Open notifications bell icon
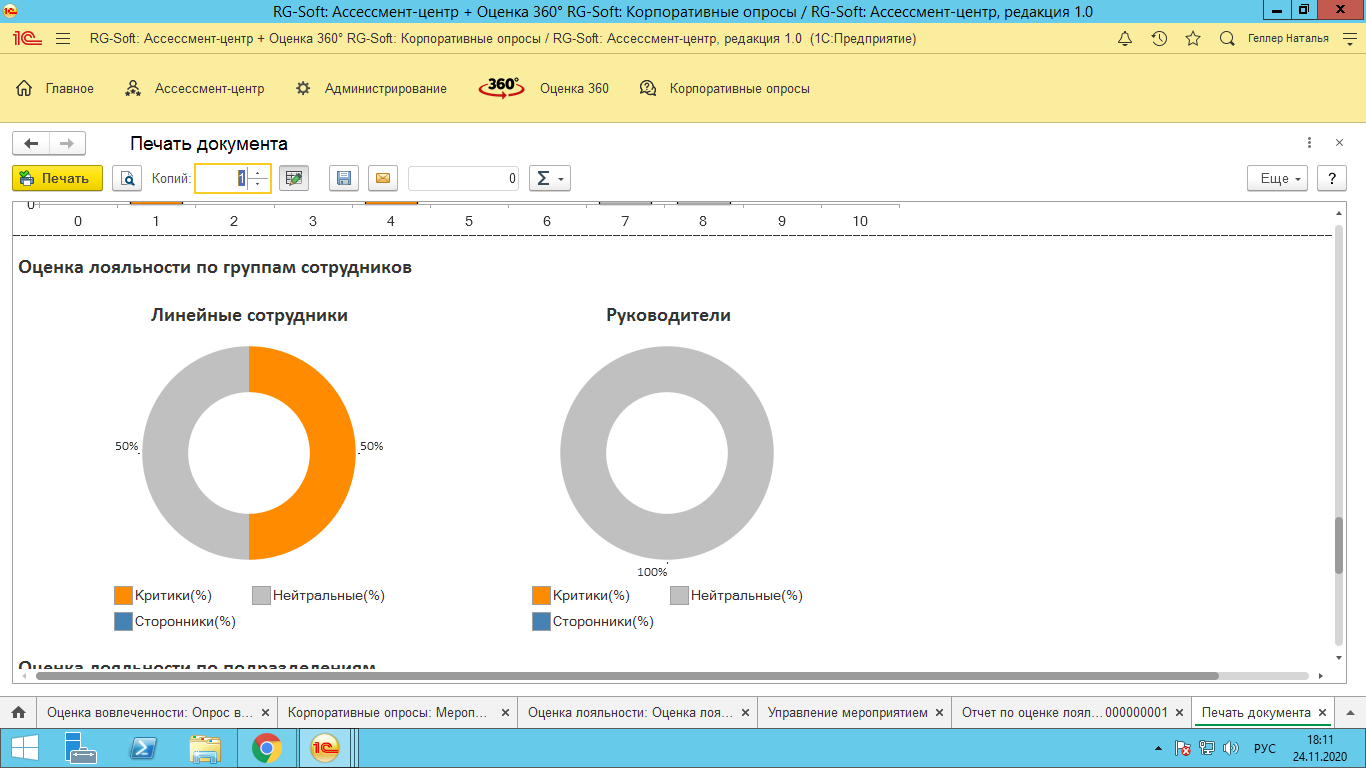Viewport: 1366px width, 768px height. point(1125,39)
